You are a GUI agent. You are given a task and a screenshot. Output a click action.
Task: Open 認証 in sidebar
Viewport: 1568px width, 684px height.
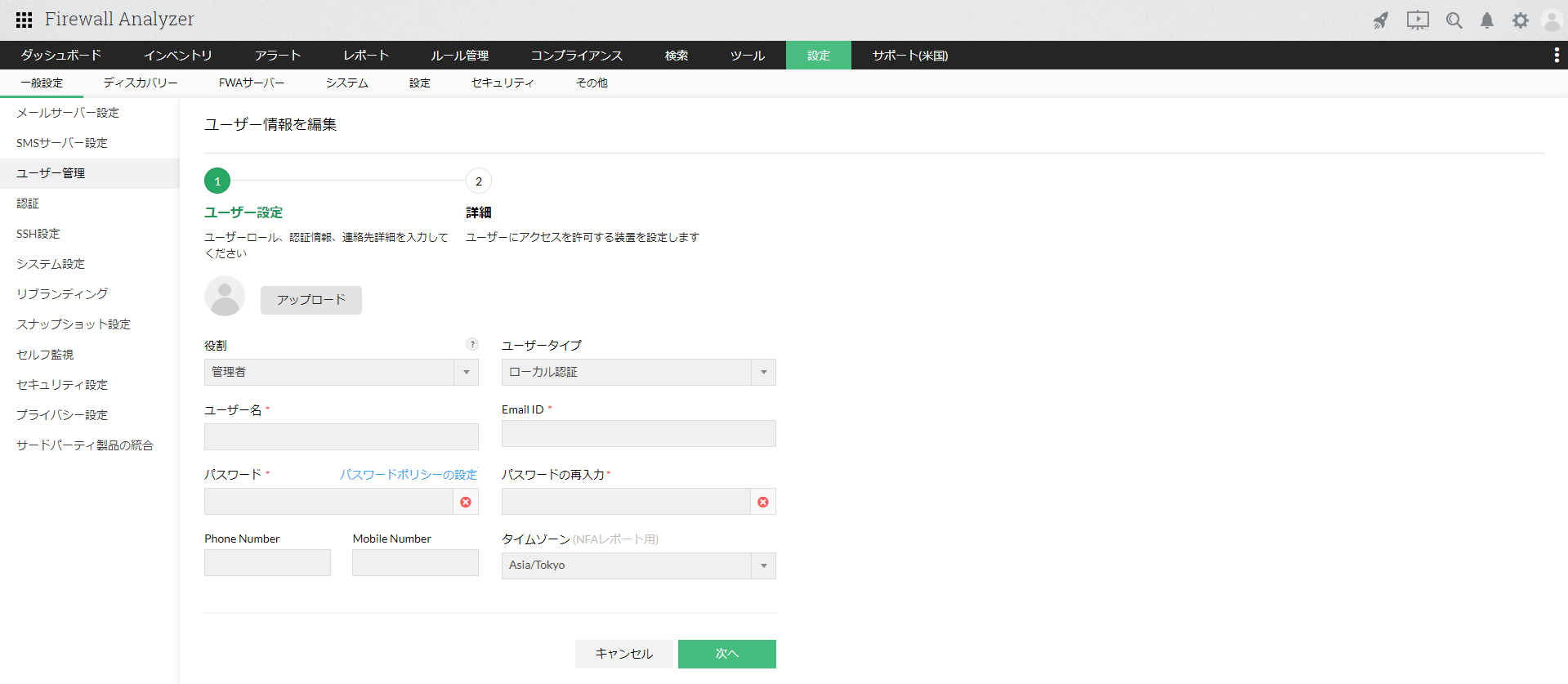click(90, 203)
